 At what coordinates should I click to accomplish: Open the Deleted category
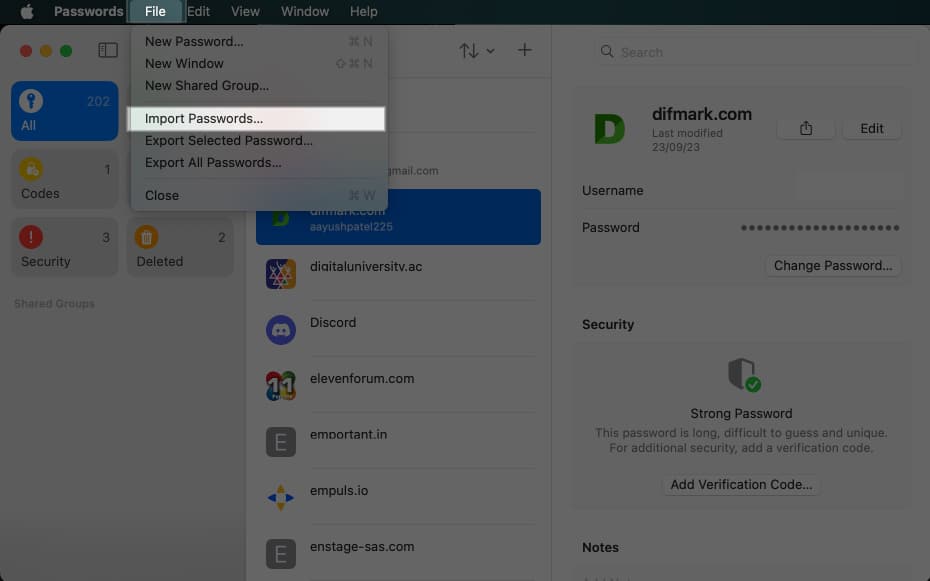180,246
